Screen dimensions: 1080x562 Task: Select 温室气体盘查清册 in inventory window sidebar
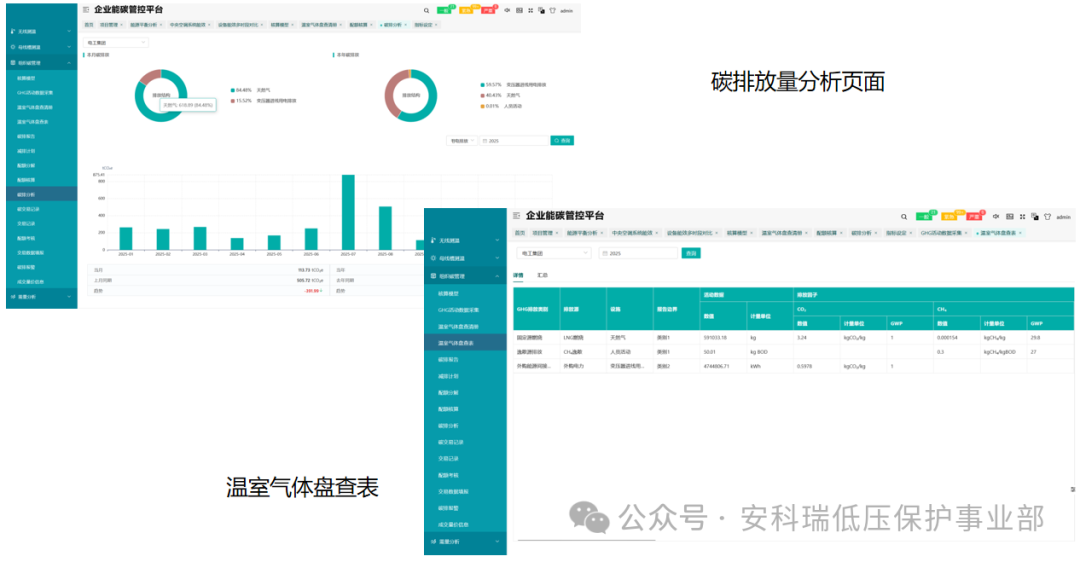pyautogui.click(x=459, y=326)
